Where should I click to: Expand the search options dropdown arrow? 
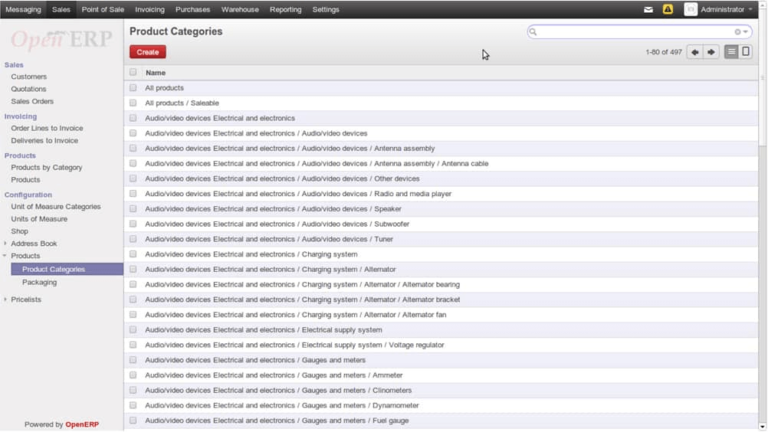click(746, 32)
